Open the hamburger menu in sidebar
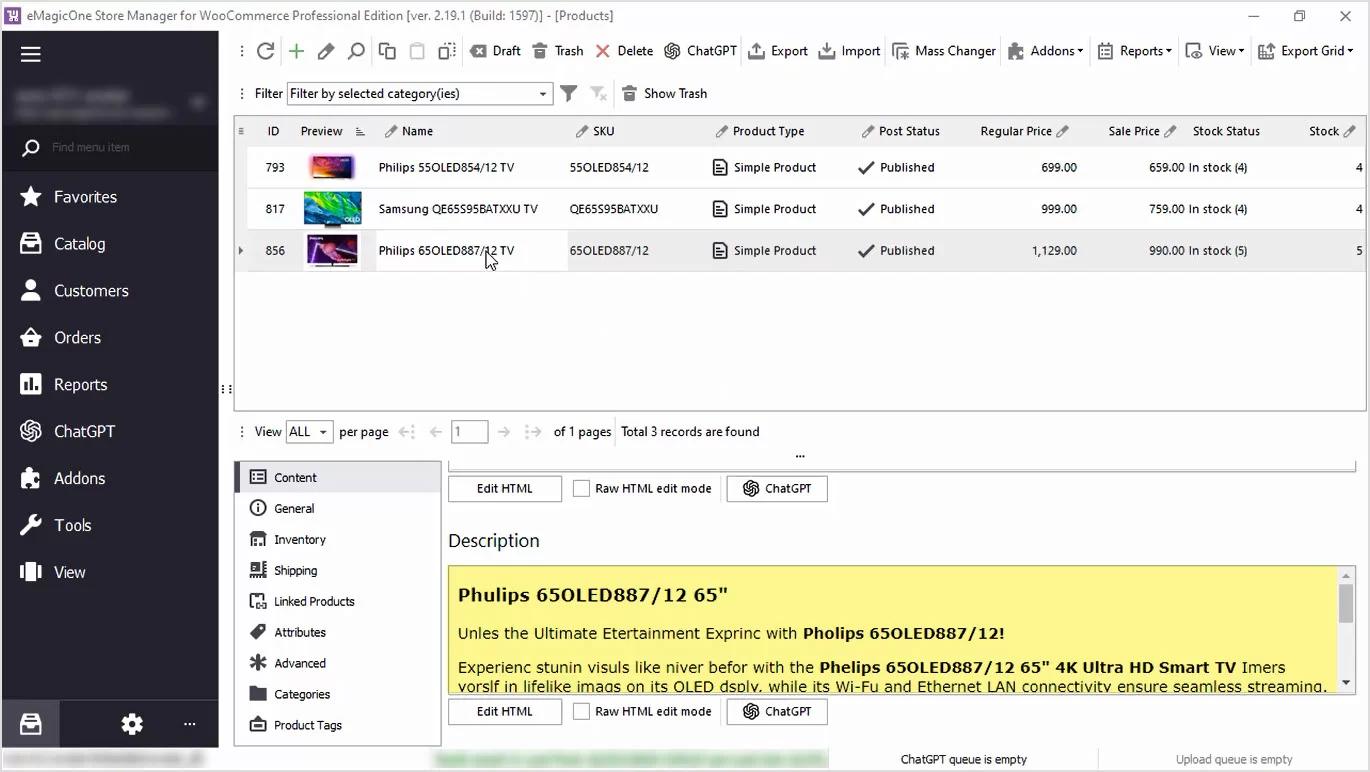Image resolution: width=1370 pixels, height=772 pixels. coord(31,54)
